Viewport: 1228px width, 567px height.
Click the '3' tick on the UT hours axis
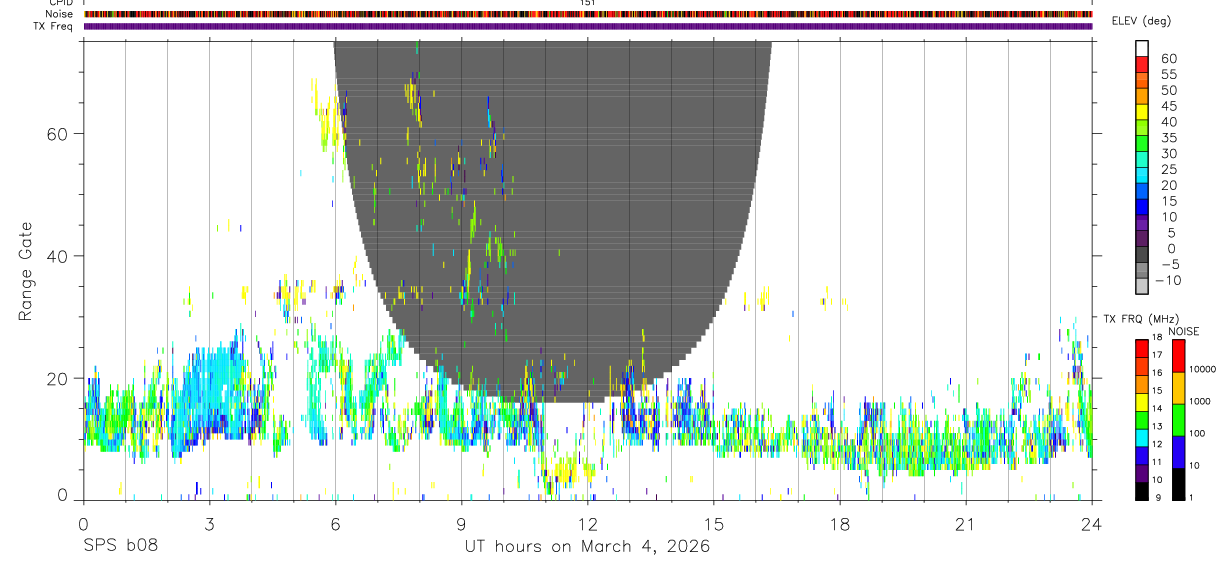[209, 524]
